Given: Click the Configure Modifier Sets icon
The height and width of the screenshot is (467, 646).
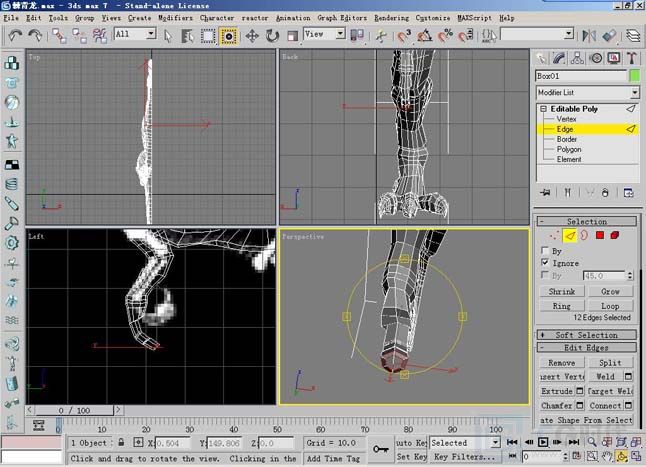Looking at the screenshot, I should click(628, 193).
